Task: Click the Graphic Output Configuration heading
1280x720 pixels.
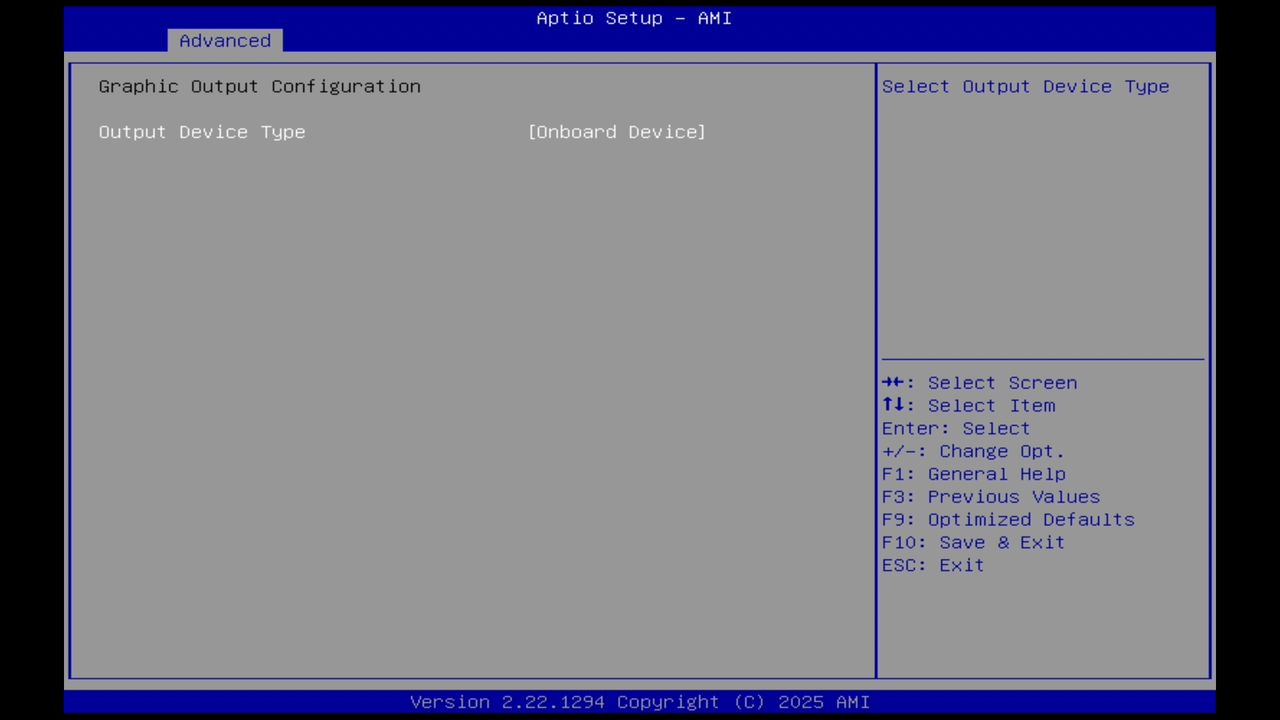Action: (259, 86)
